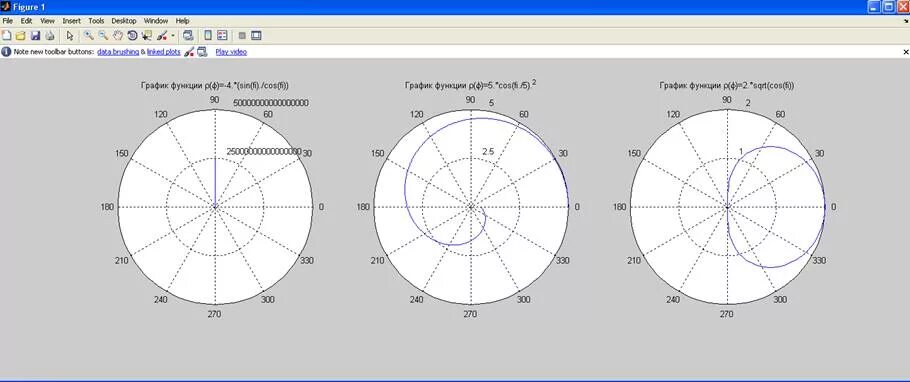Image resolution: width=910 pixels, height=382 pixels.
Task: Open the View menu
Action: pos(47,21)
